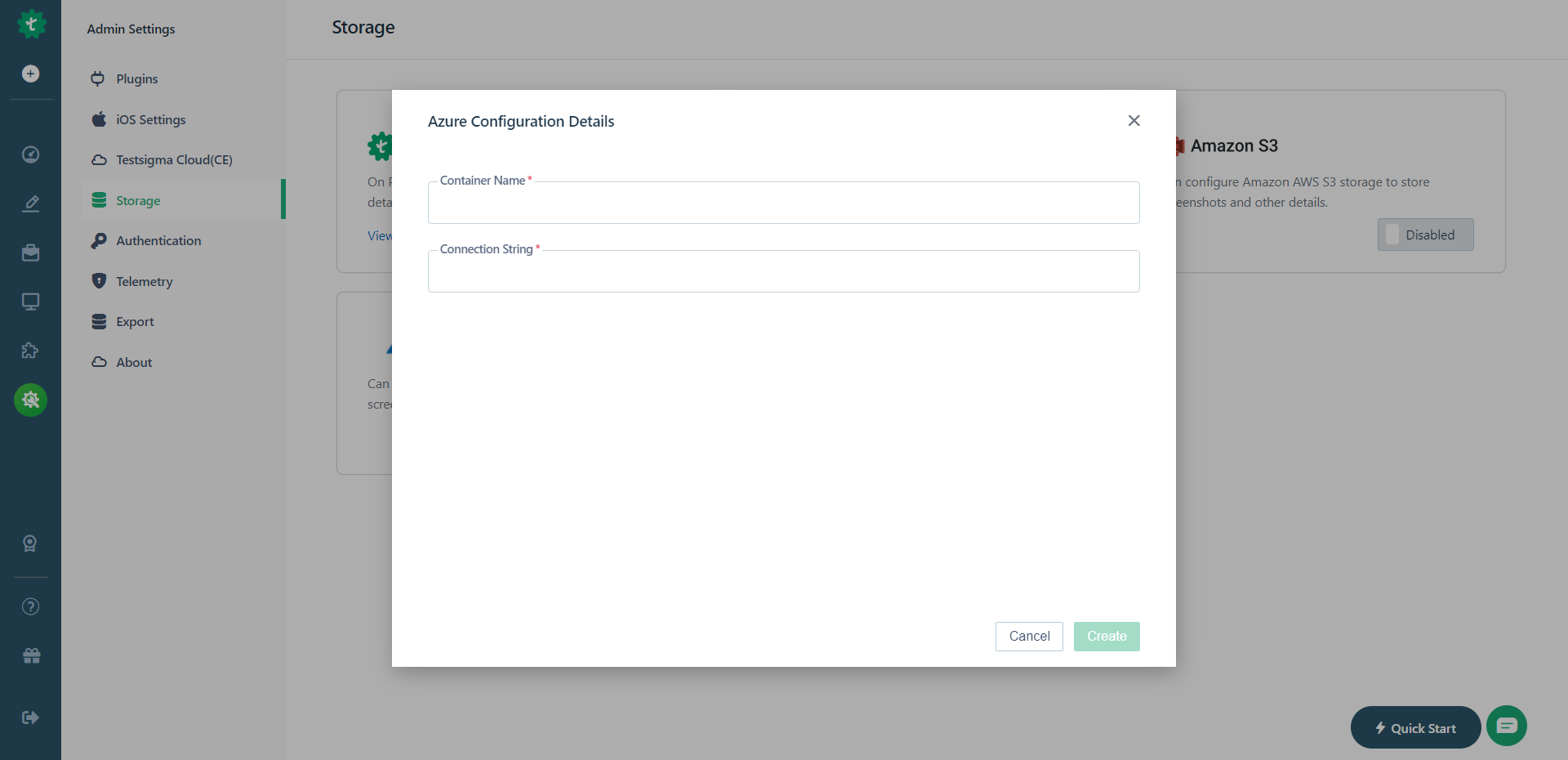This screenshot has width=1568, height=760.
Task: Click the Azure Configuration Details title
Action: (521, 122)
